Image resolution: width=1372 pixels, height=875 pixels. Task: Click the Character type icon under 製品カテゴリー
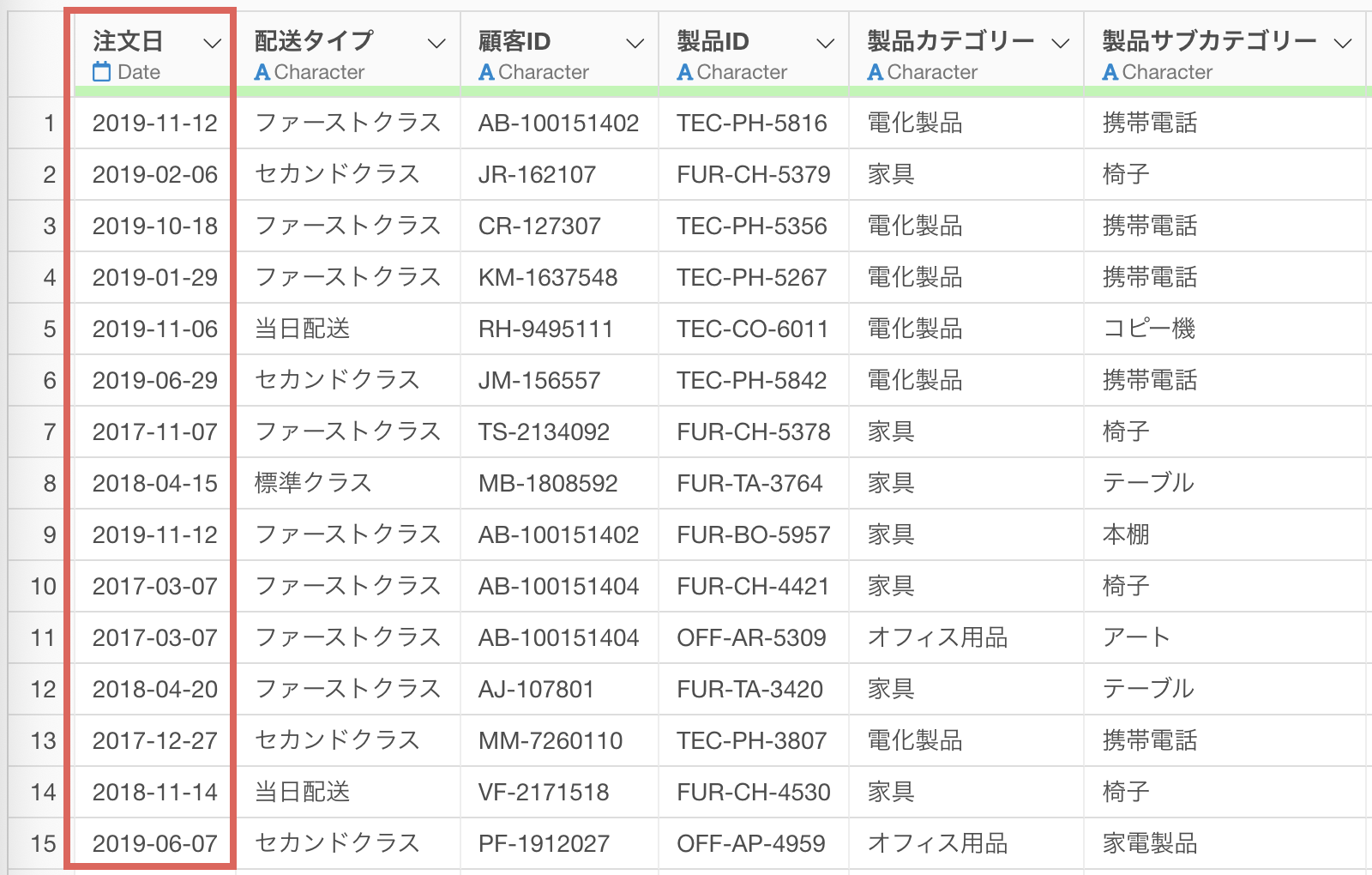click(x=875, y=72)
